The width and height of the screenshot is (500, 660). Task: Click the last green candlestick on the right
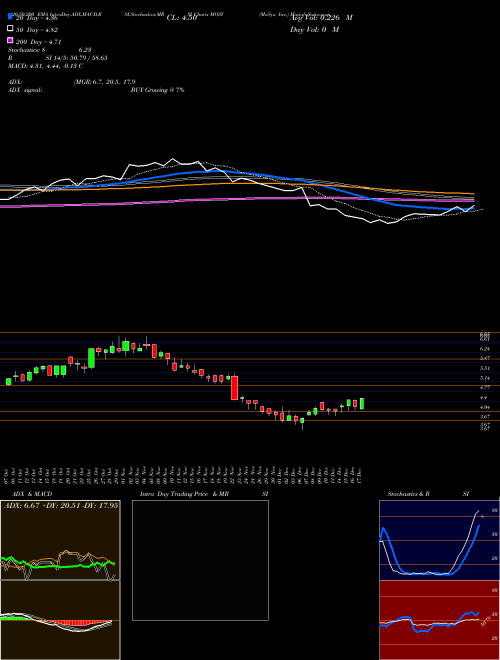pyautogui.click(x=362, y=404)
